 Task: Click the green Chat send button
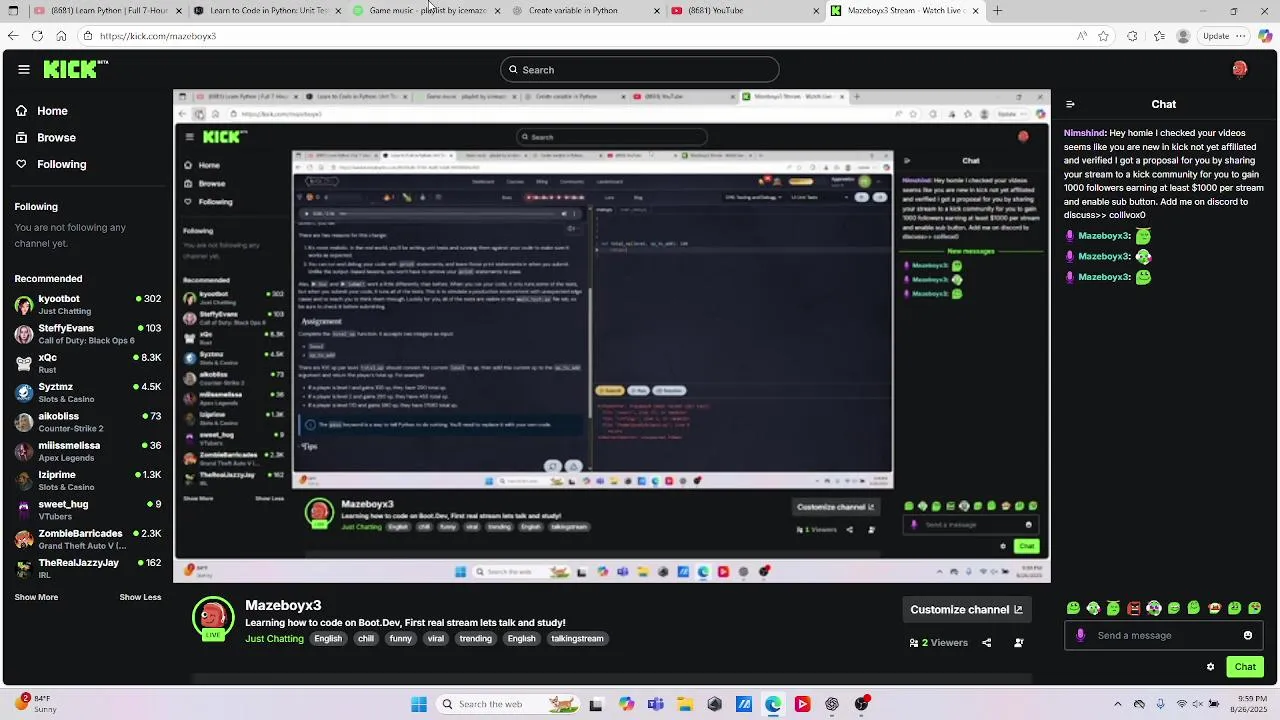1245,667
